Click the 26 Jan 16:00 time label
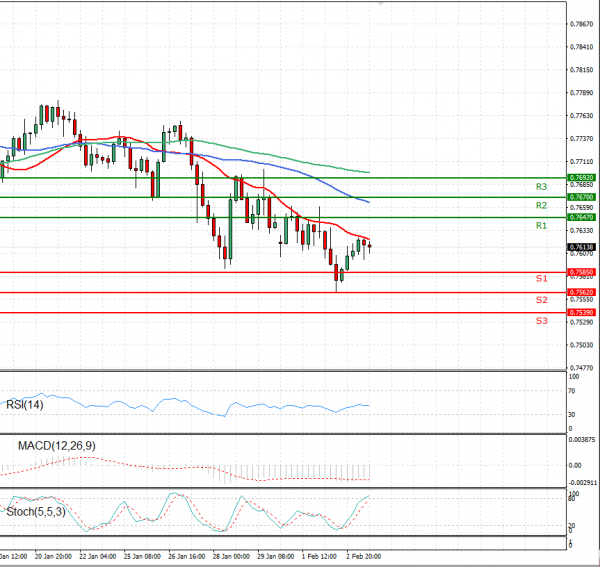This screenshot has height=567, width=600. [187, 556]
